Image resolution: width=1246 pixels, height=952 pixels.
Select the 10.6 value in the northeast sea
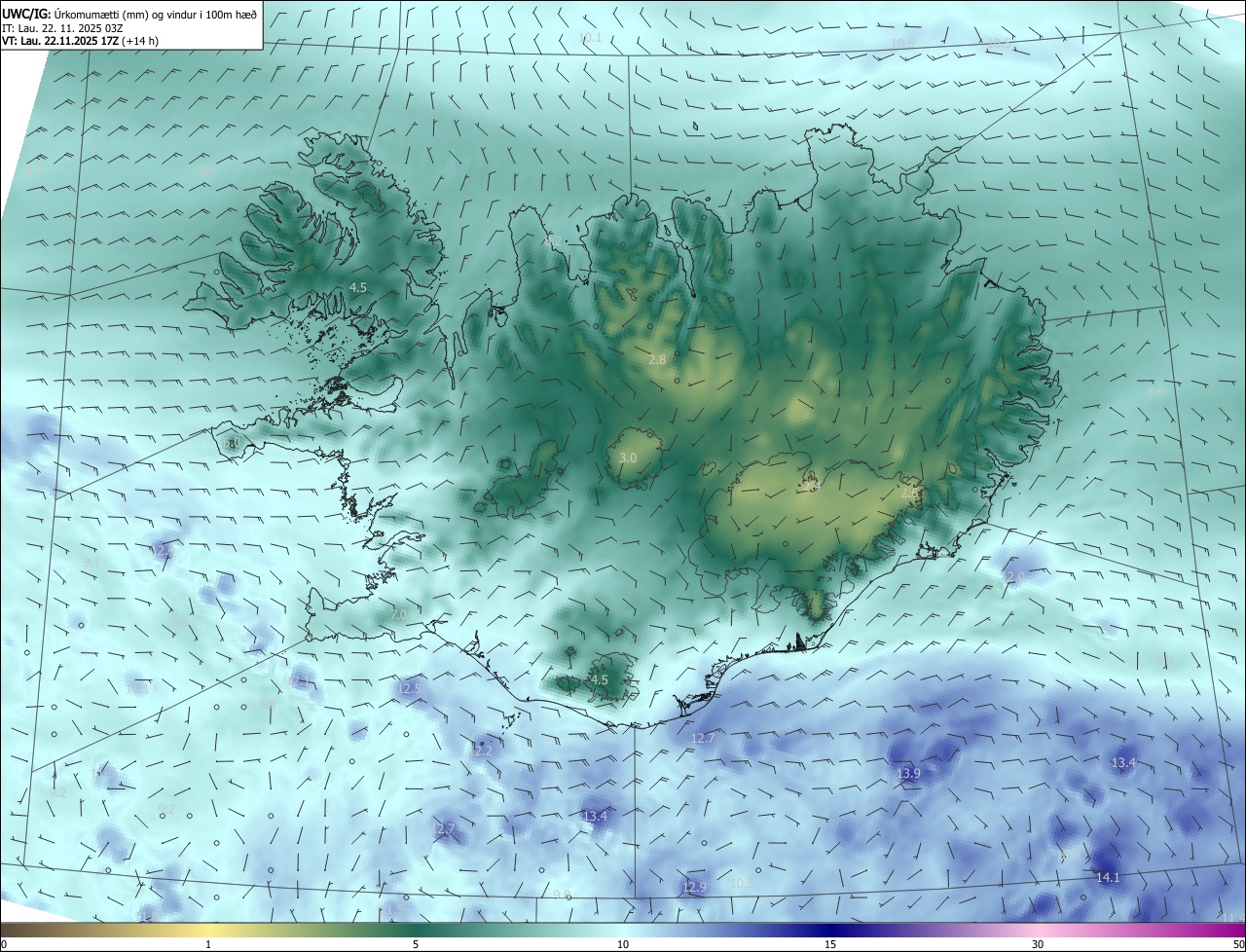tap(903, 44)
